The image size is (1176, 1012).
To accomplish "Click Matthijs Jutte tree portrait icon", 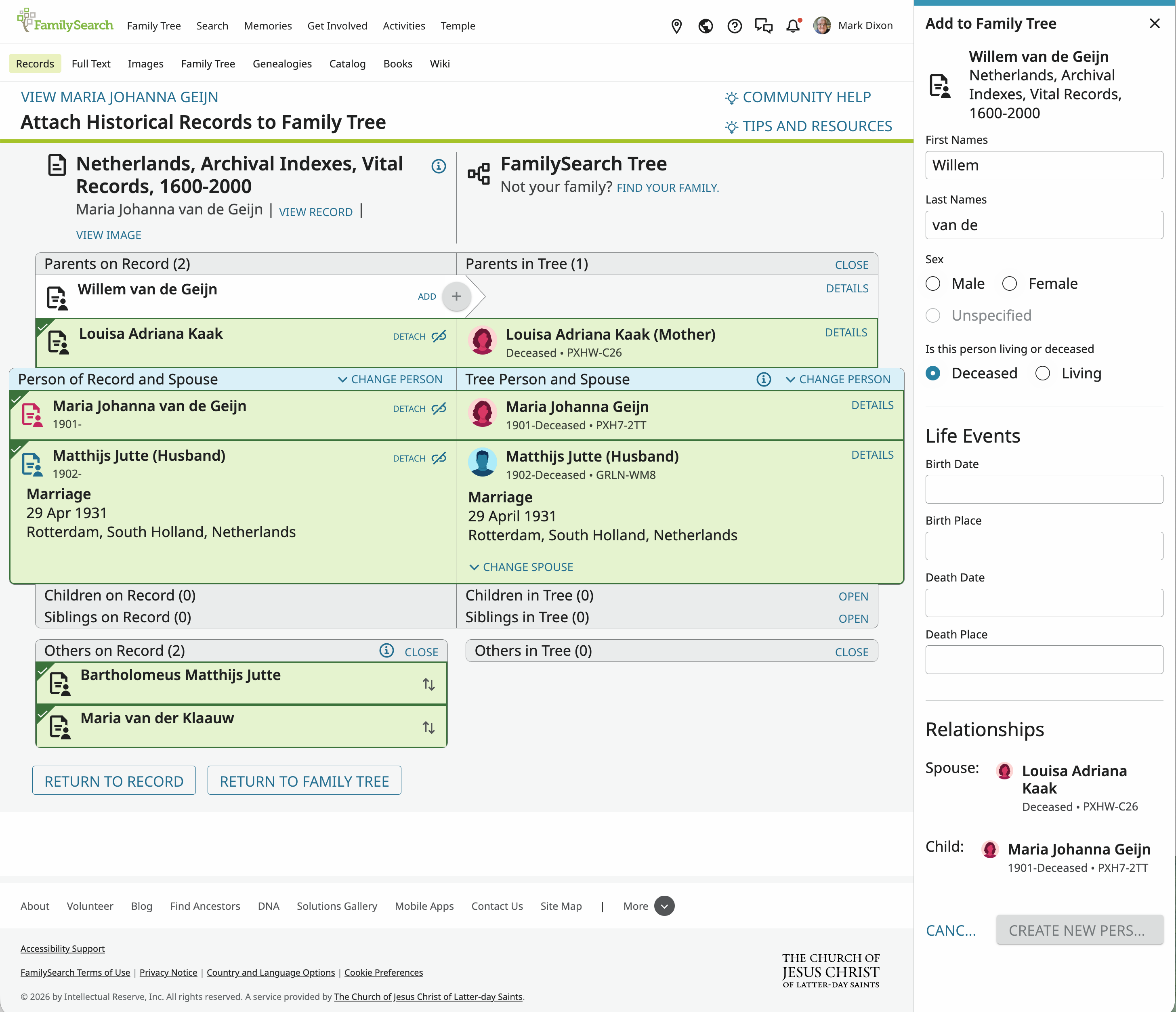I will [x=483, y=462].
